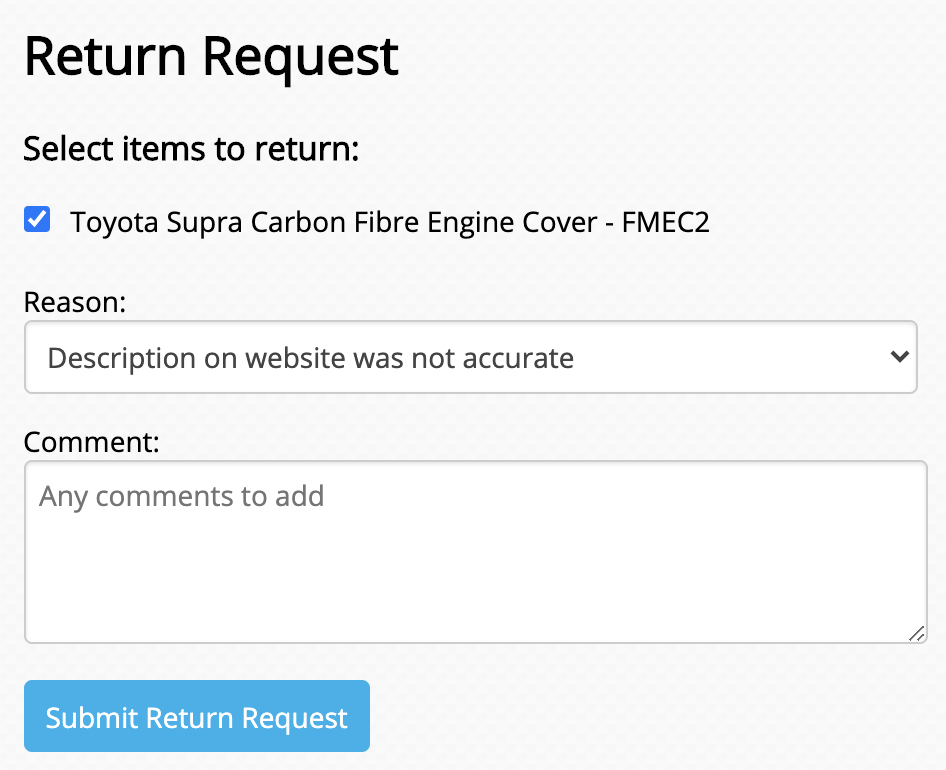
Task: Click the FMEC2 product code text
Action: click(x=666, y=222)
